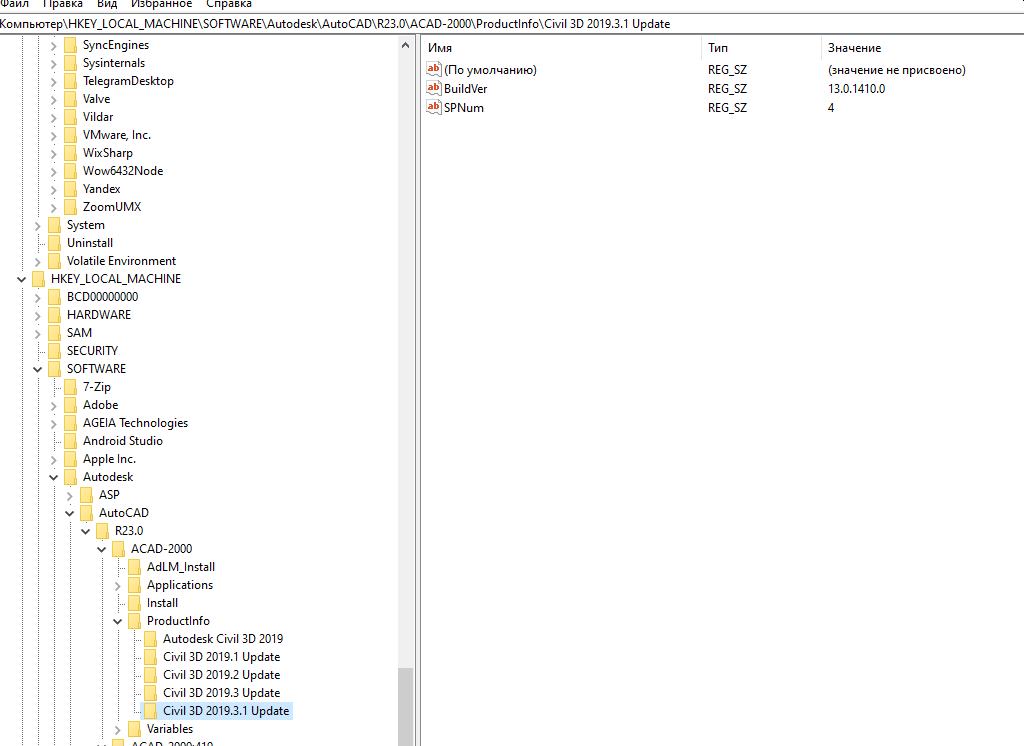Click the folder icon next to Sysinternals
Screen dimensions: 1024x746
(x=71, y=63)
